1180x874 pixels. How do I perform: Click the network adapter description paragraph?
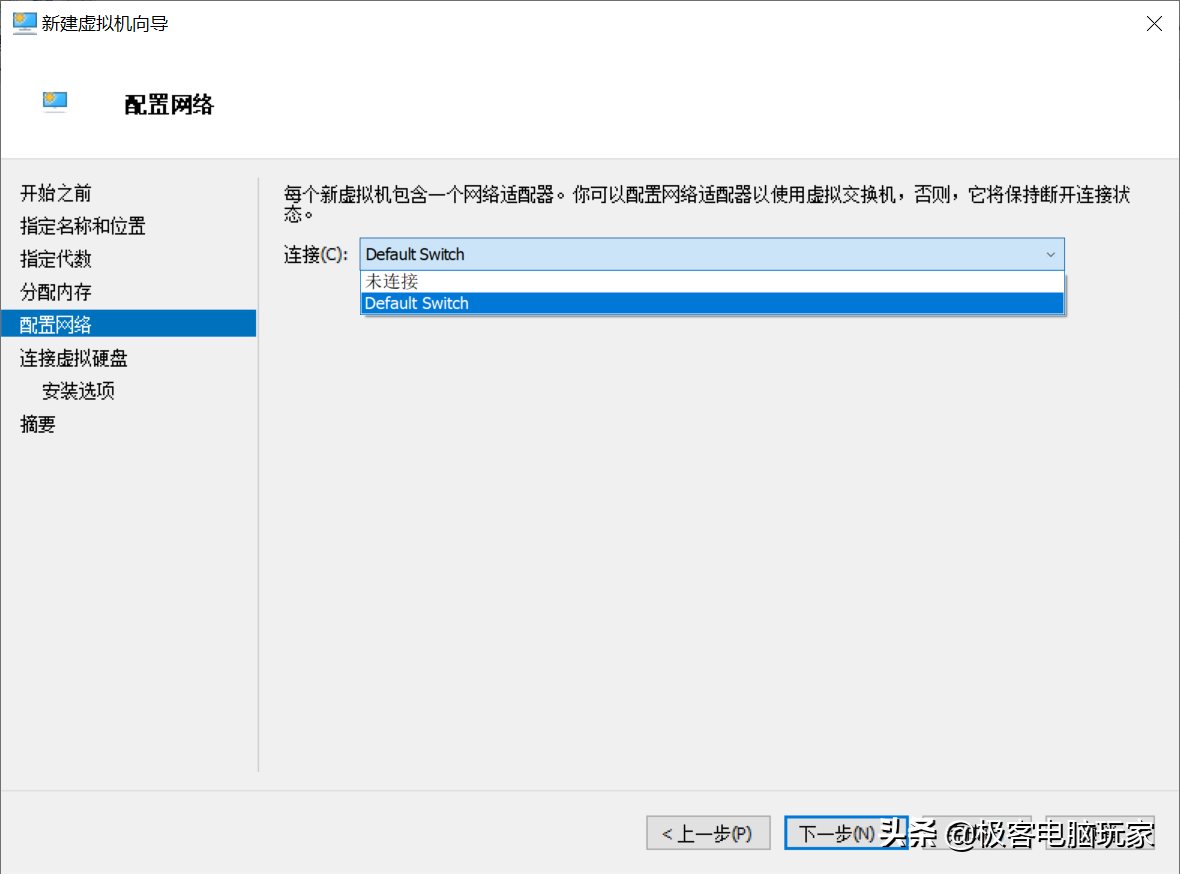click(x=707, y=204)
